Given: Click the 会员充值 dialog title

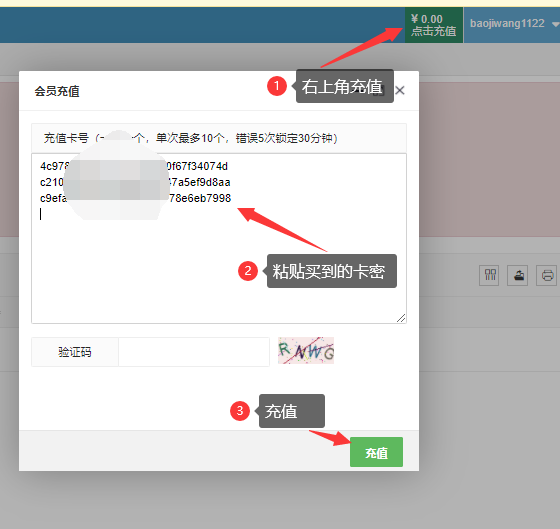Looking at the screenshot, I should pos(57,91).
